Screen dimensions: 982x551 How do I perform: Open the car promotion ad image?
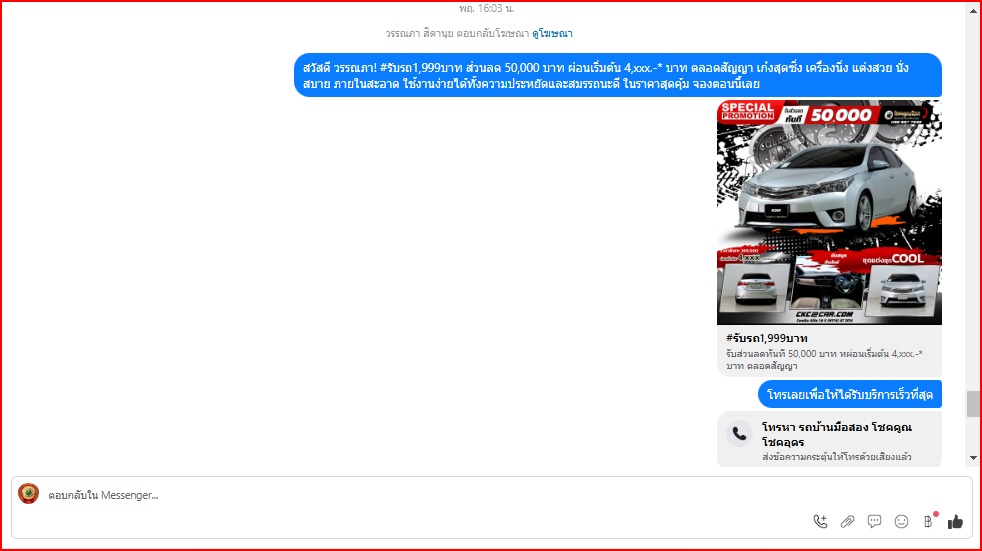click(x=829, y=212)
